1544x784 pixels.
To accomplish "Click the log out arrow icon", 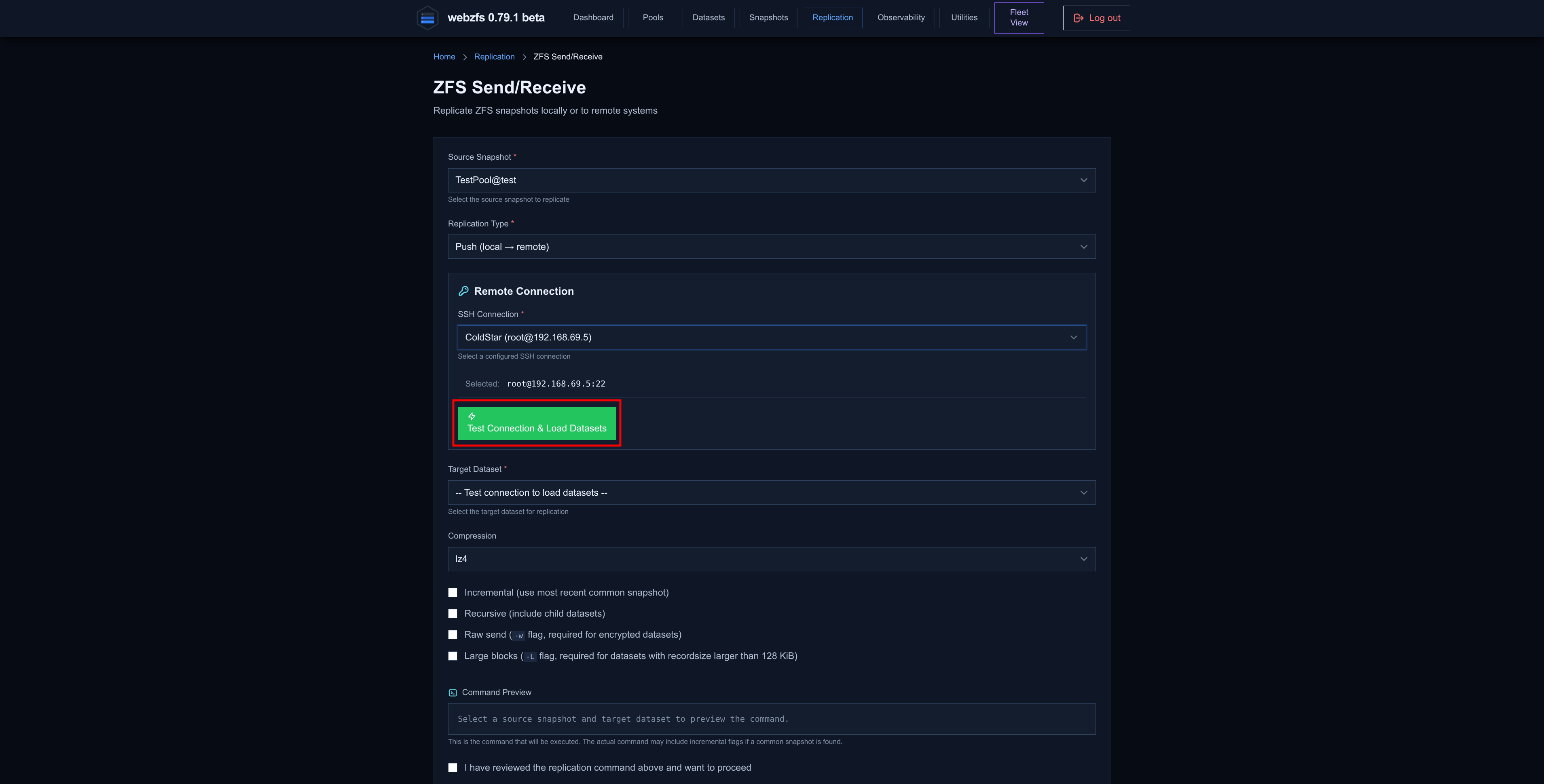I will point(1078,18).
